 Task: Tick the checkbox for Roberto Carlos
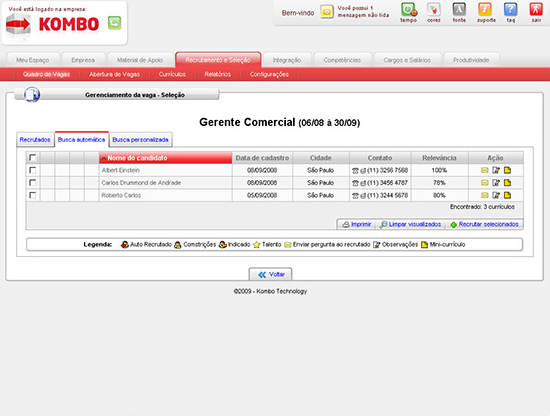tap(33, 195)
